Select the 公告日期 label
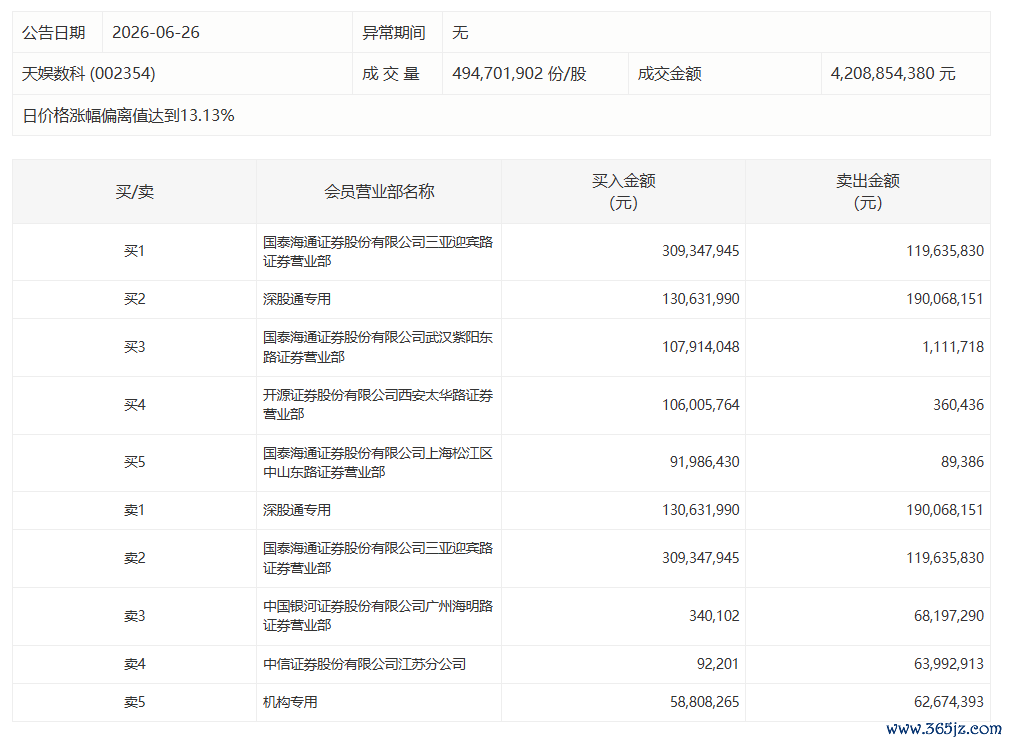Viewport: 1009px width, 744px height. point(53,32)
